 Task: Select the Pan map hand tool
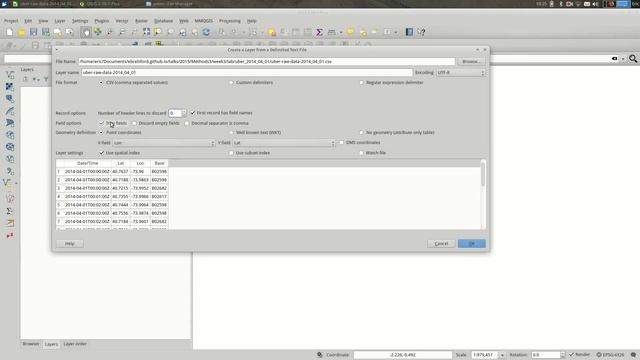coord(86,32)
